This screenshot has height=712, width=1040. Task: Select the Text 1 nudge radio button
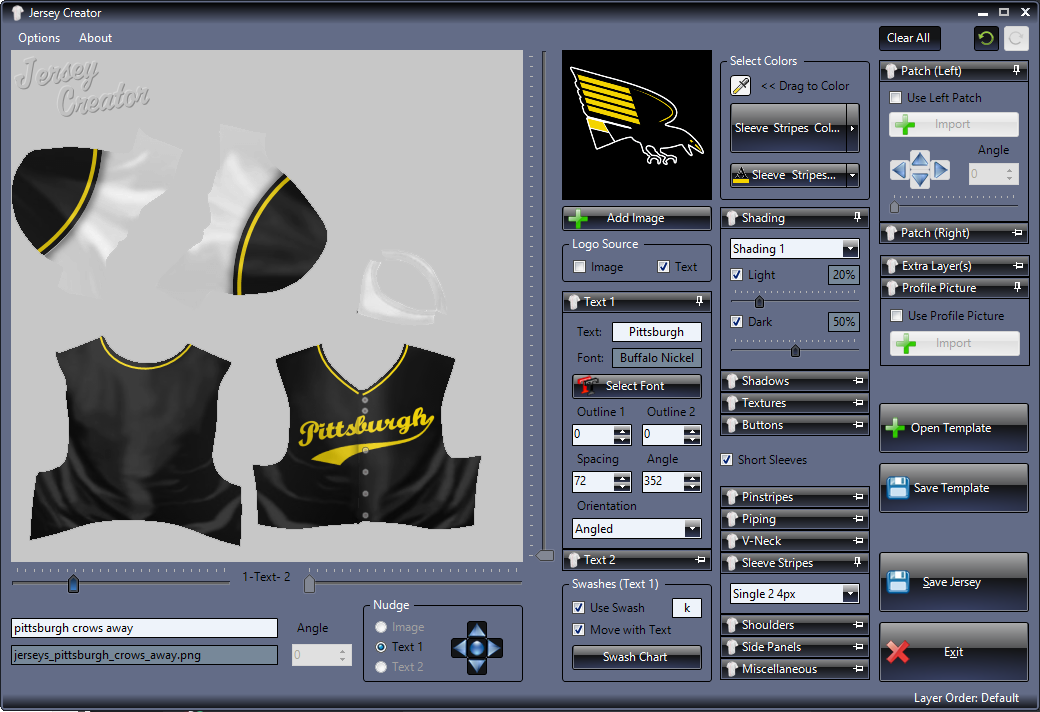381,647
